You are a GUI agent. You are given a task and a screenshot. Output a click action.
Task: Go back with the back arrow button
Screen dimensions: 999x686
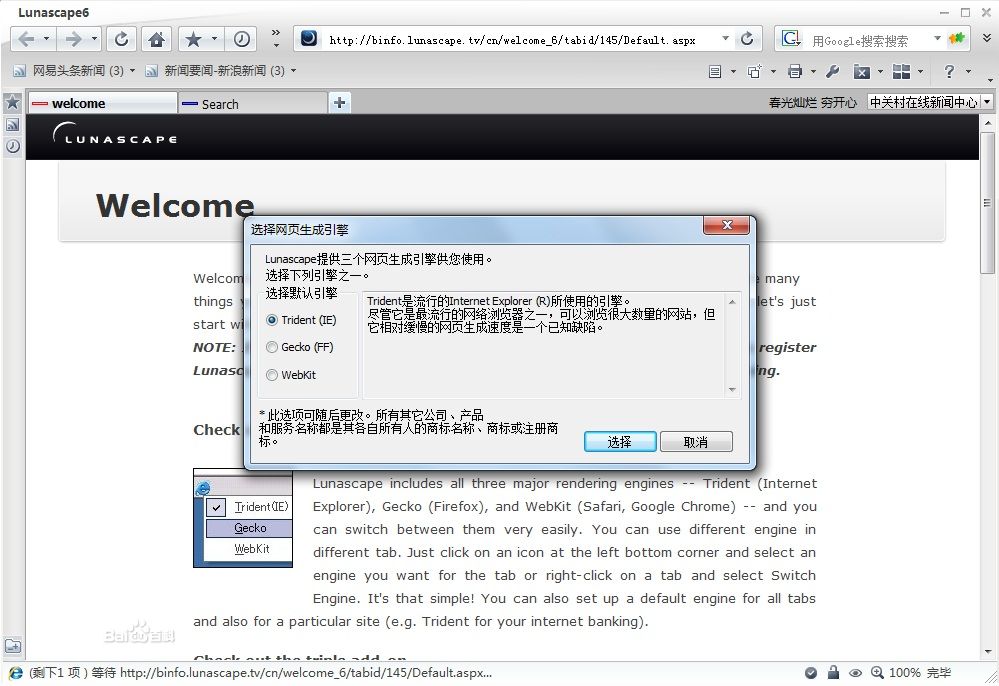click(x=26, y=39)
